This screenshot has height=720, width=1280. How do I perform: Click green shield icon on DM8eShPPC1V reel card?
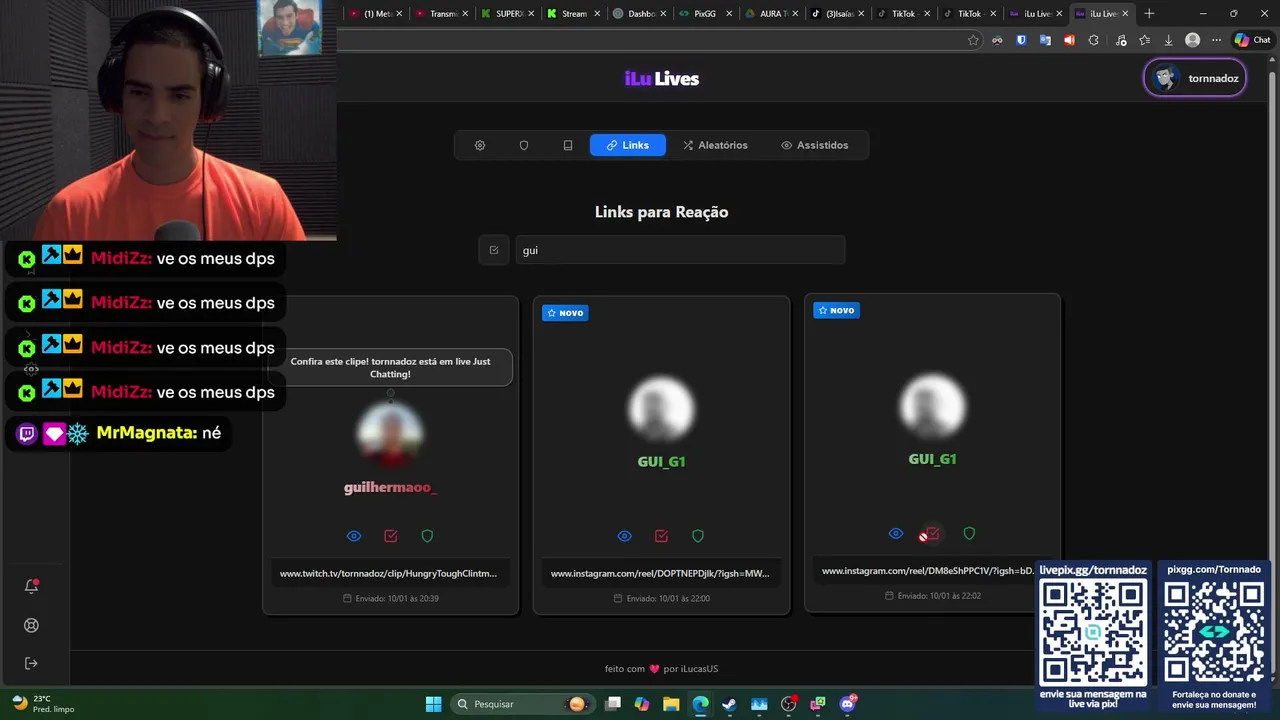(969, 533)
